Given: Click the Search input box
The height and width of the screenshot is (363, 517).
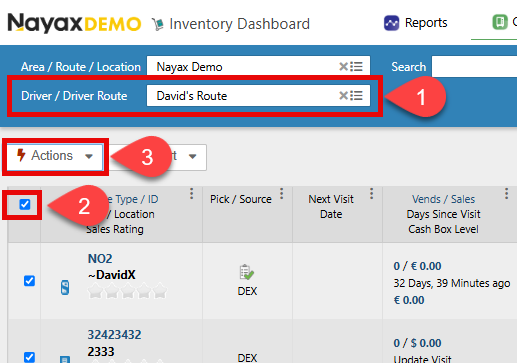Looking at the screenshot, I should point(474,67).
